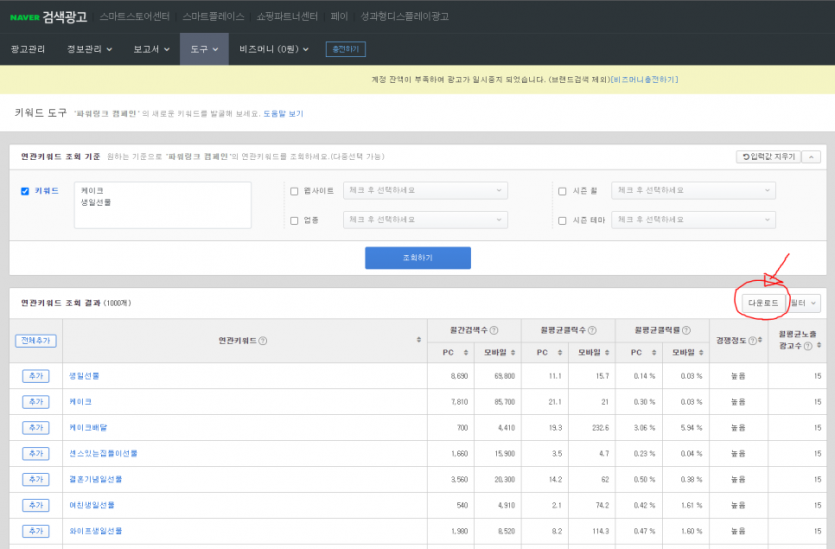Collapse the 연관키워드 조회 기준 panel
Viewport: 835px width, 549px height.
tap(811, 157)
